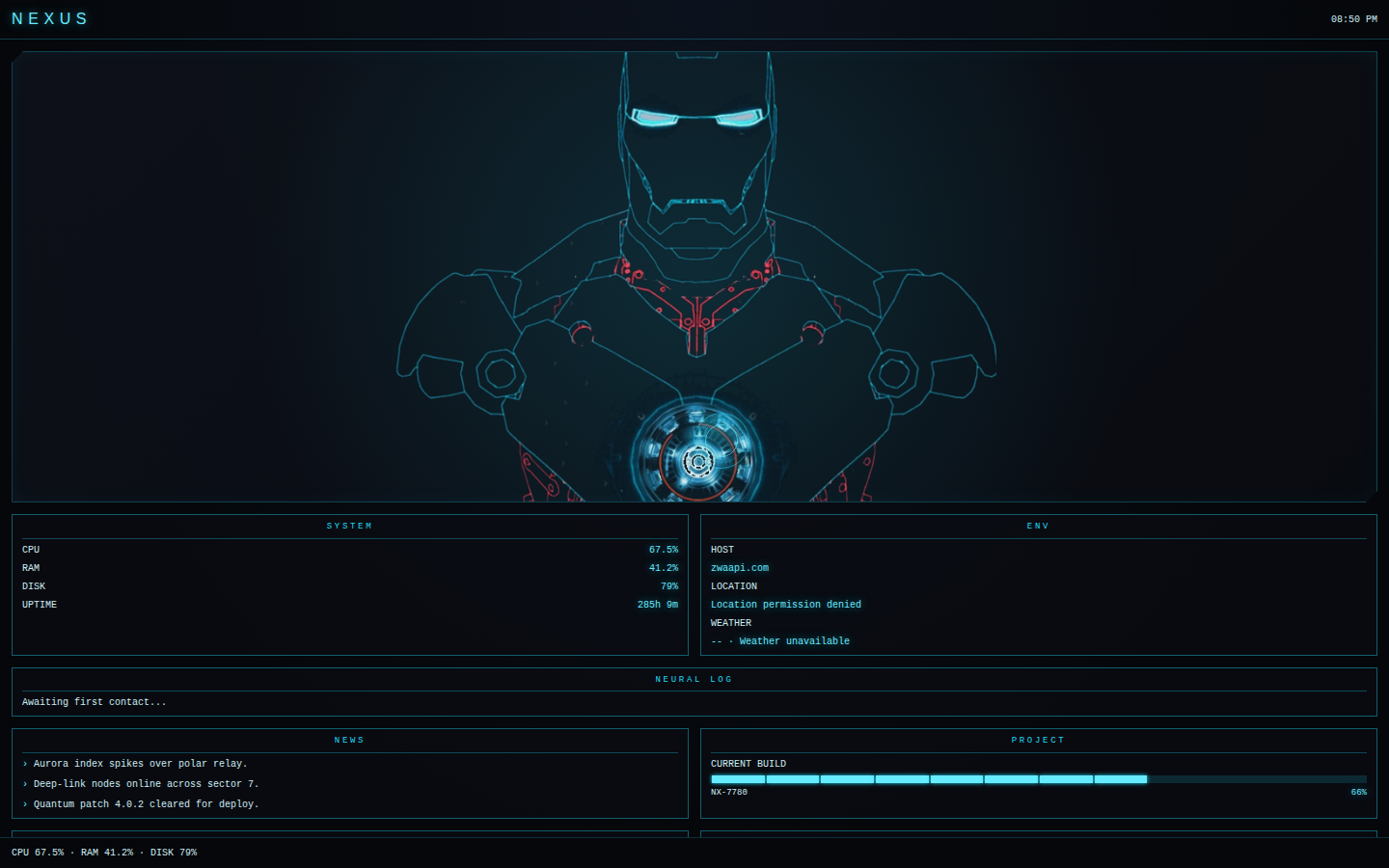Click 'Awaiting first contact...' log entry
This screenshot has height=868, width=1389.
(95, 702)
